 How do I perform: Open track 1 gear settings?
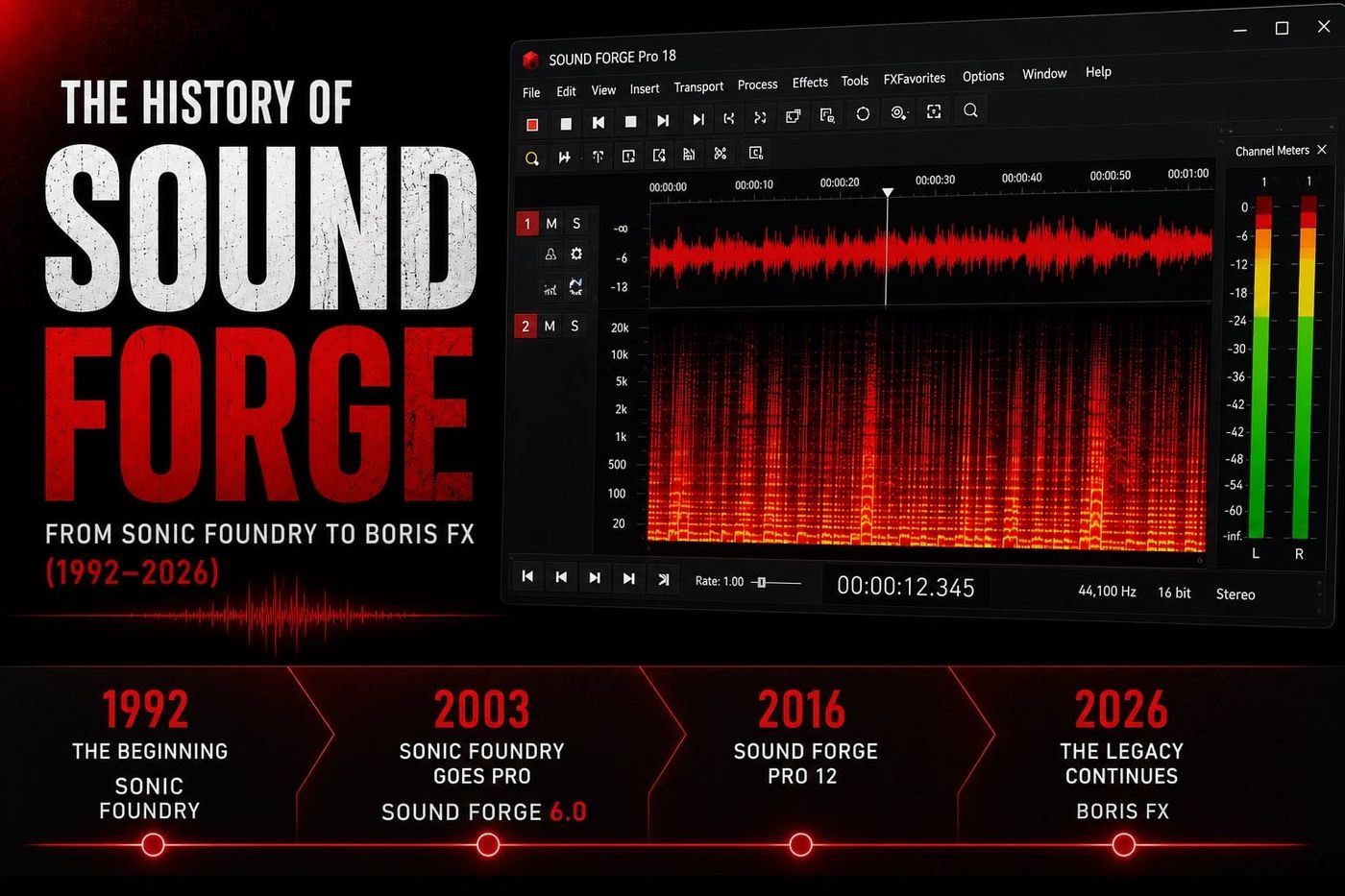click(576, 254)
